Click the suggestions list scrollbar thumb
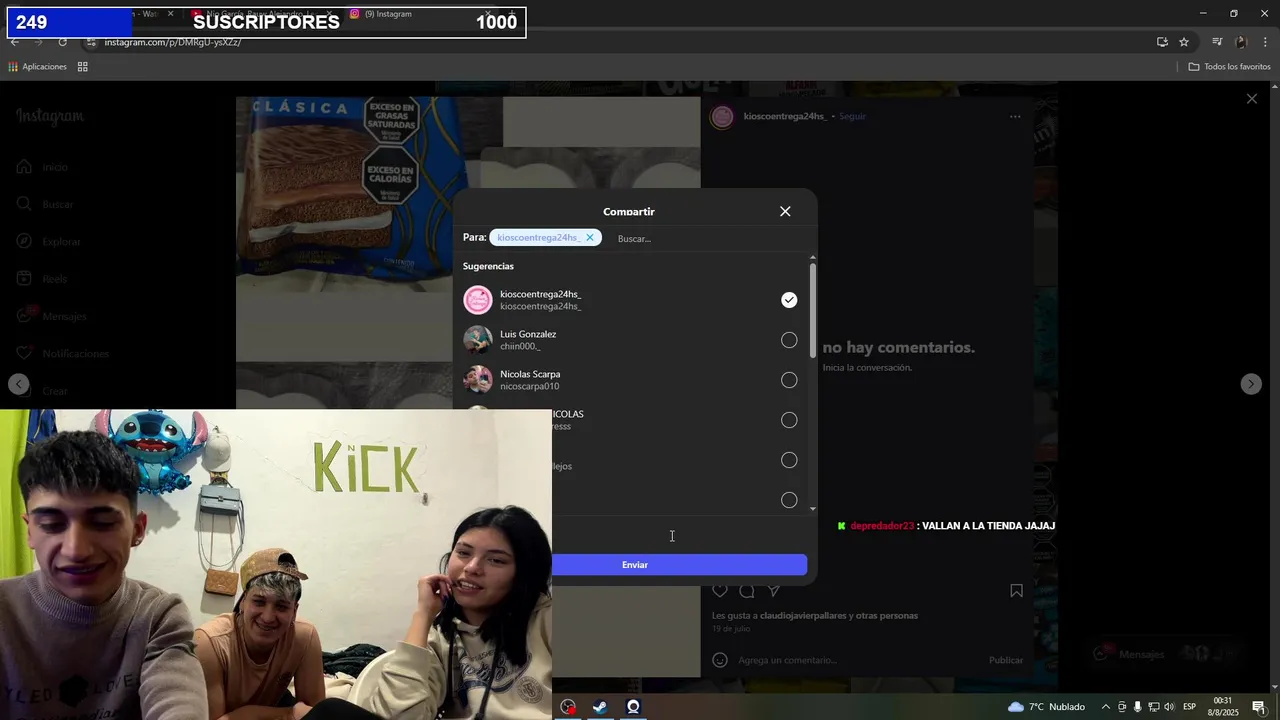Viewport: 1280px width, 720px height. (x=813, y=310)
